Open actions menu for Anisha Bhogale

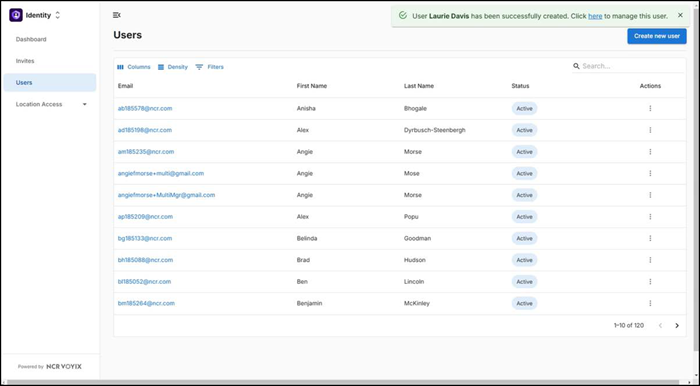click(650, 108)
